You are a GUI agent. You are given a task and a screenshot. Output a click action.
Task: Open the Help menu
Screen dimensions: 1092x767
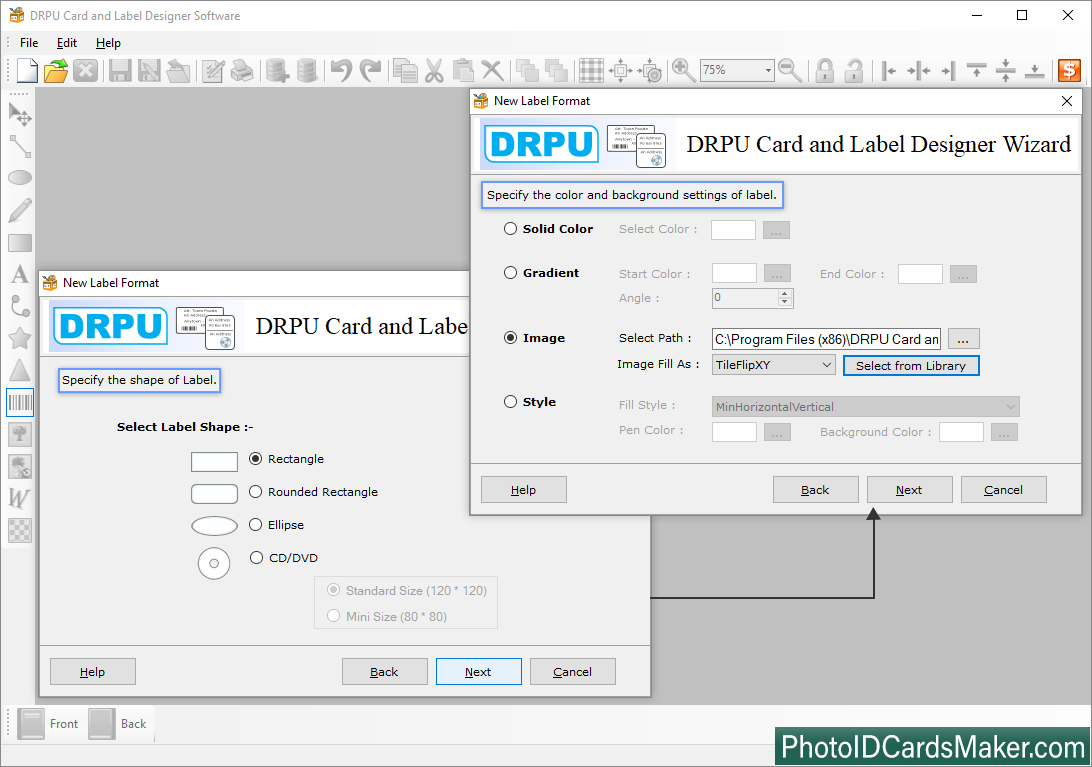coord(108,42)
